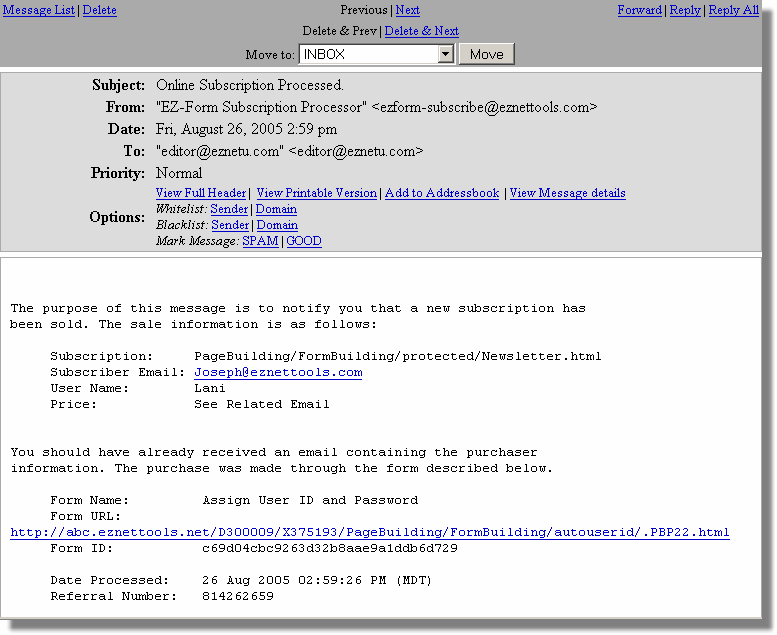Go to the Next message
777x635 pixels.
click(x=407, y=10)
